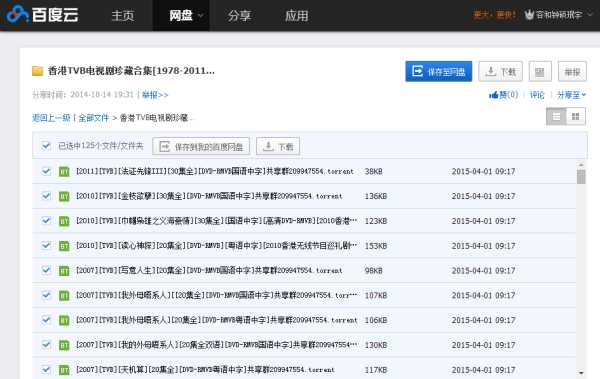Open the 评论 link
The width and height of the screenshot is (600, 379).
click(x=536, y=95)
